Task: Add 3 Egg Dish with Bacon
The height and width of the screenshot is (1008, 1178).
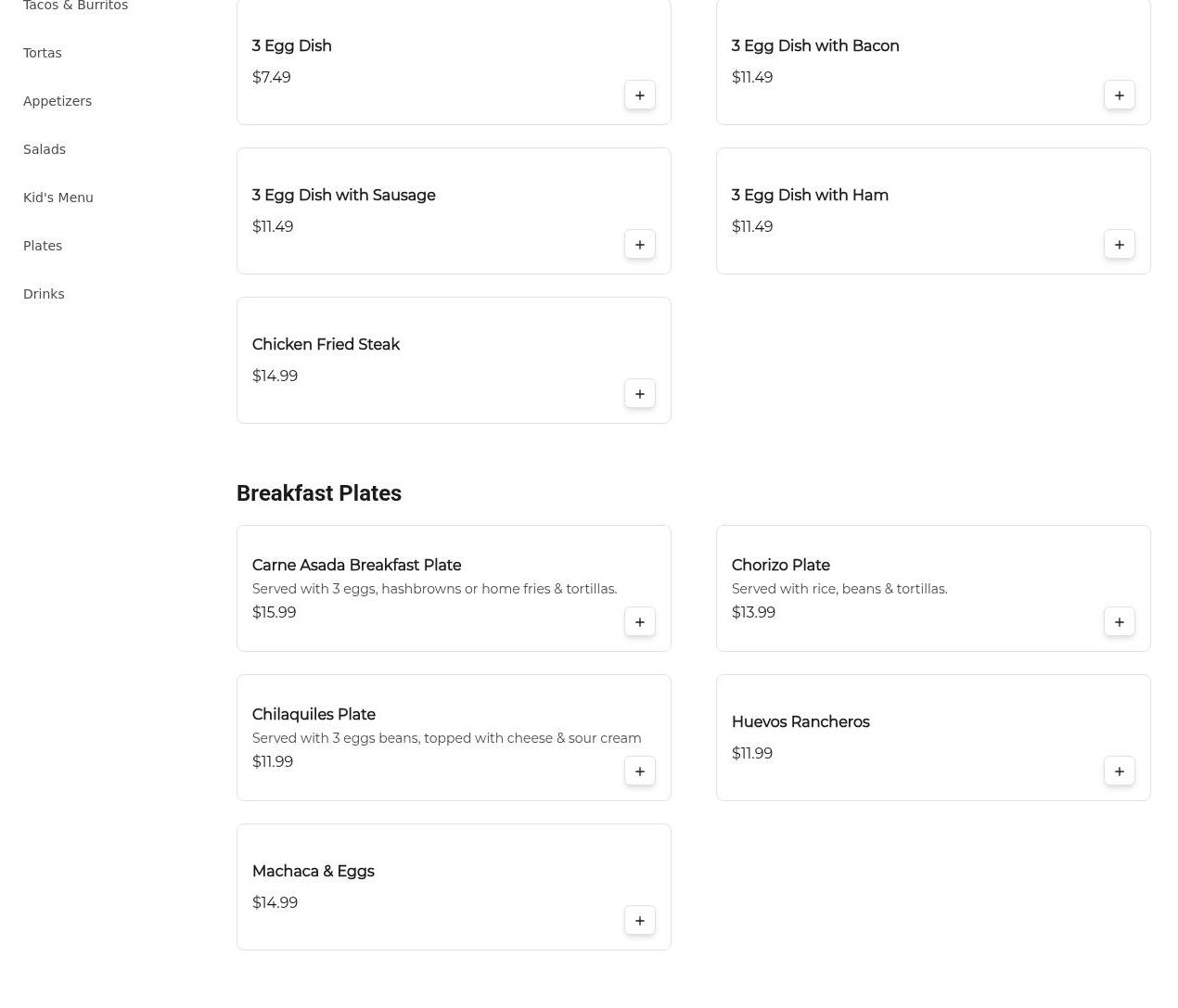Action: click(x=1119, y=96)
